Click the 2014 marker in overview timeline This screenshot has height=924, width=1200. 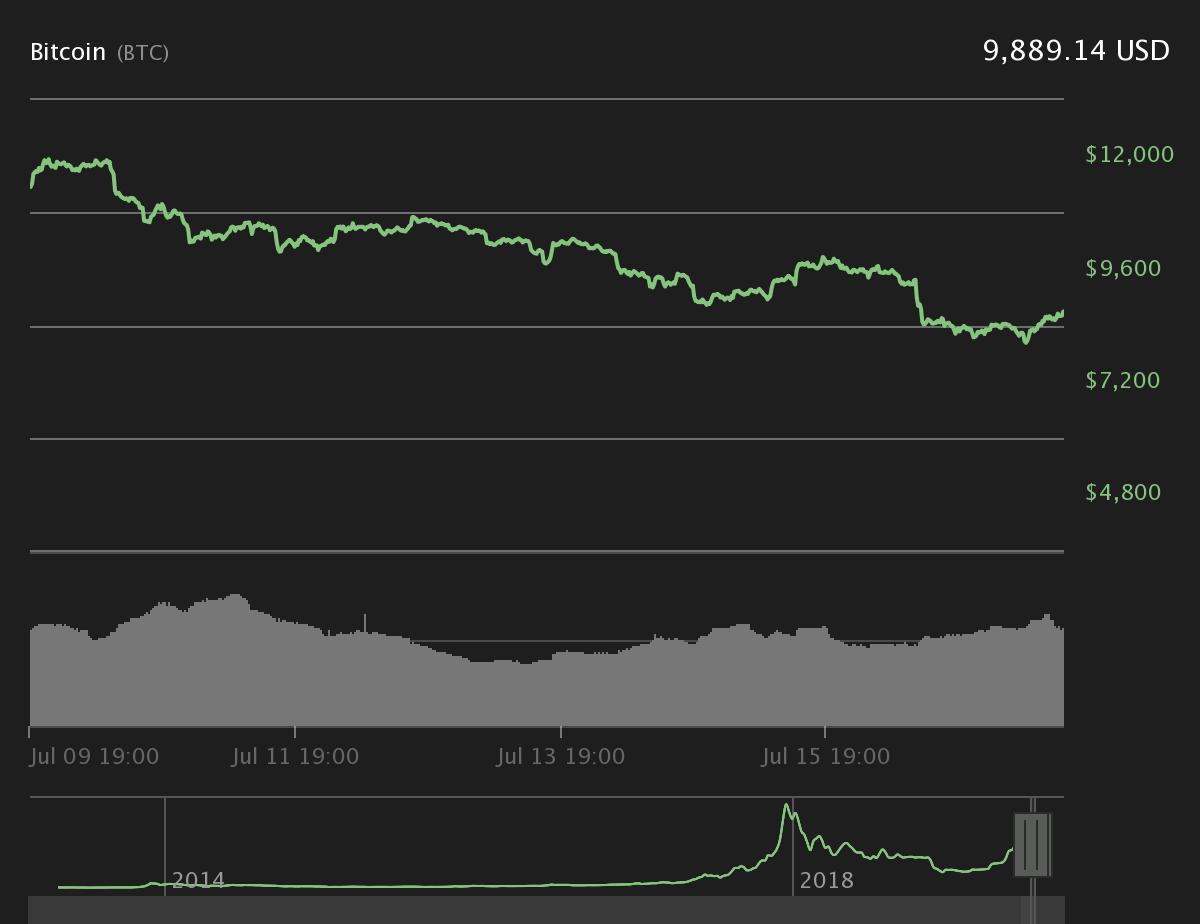coord(198,880)
